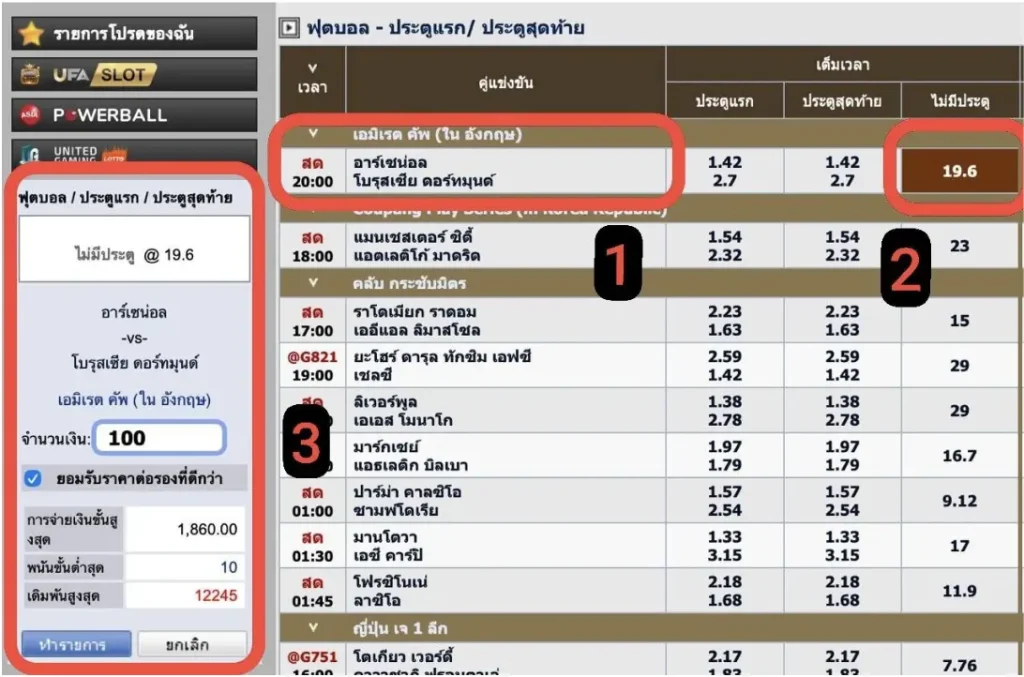Click the คู่แข่งขัน column header
The image size is (1024, 677).
tap(505, 83)
